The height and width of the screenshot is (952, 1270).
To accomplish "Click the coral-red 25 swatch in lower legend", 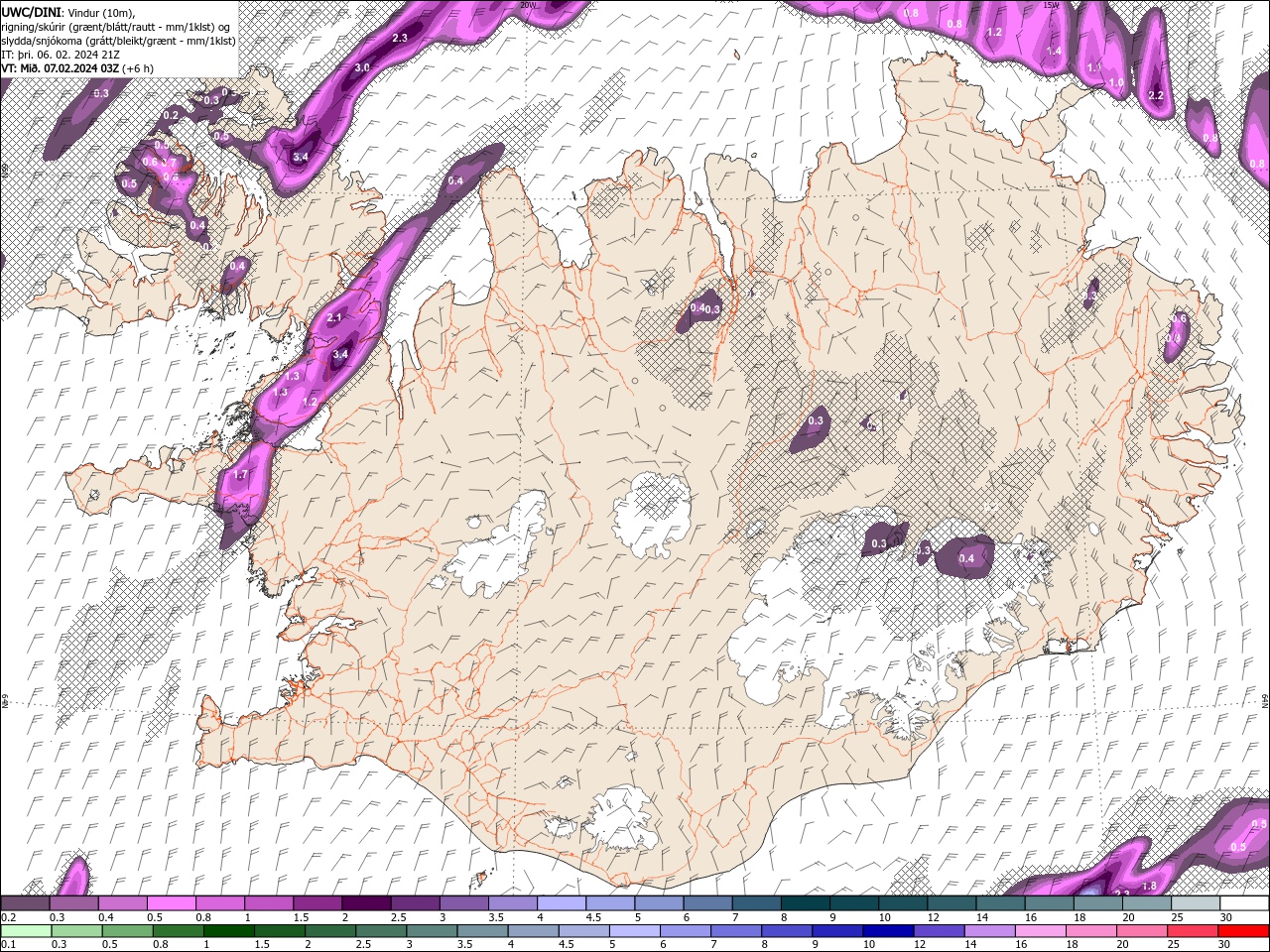I will (x=1193, y=931).
